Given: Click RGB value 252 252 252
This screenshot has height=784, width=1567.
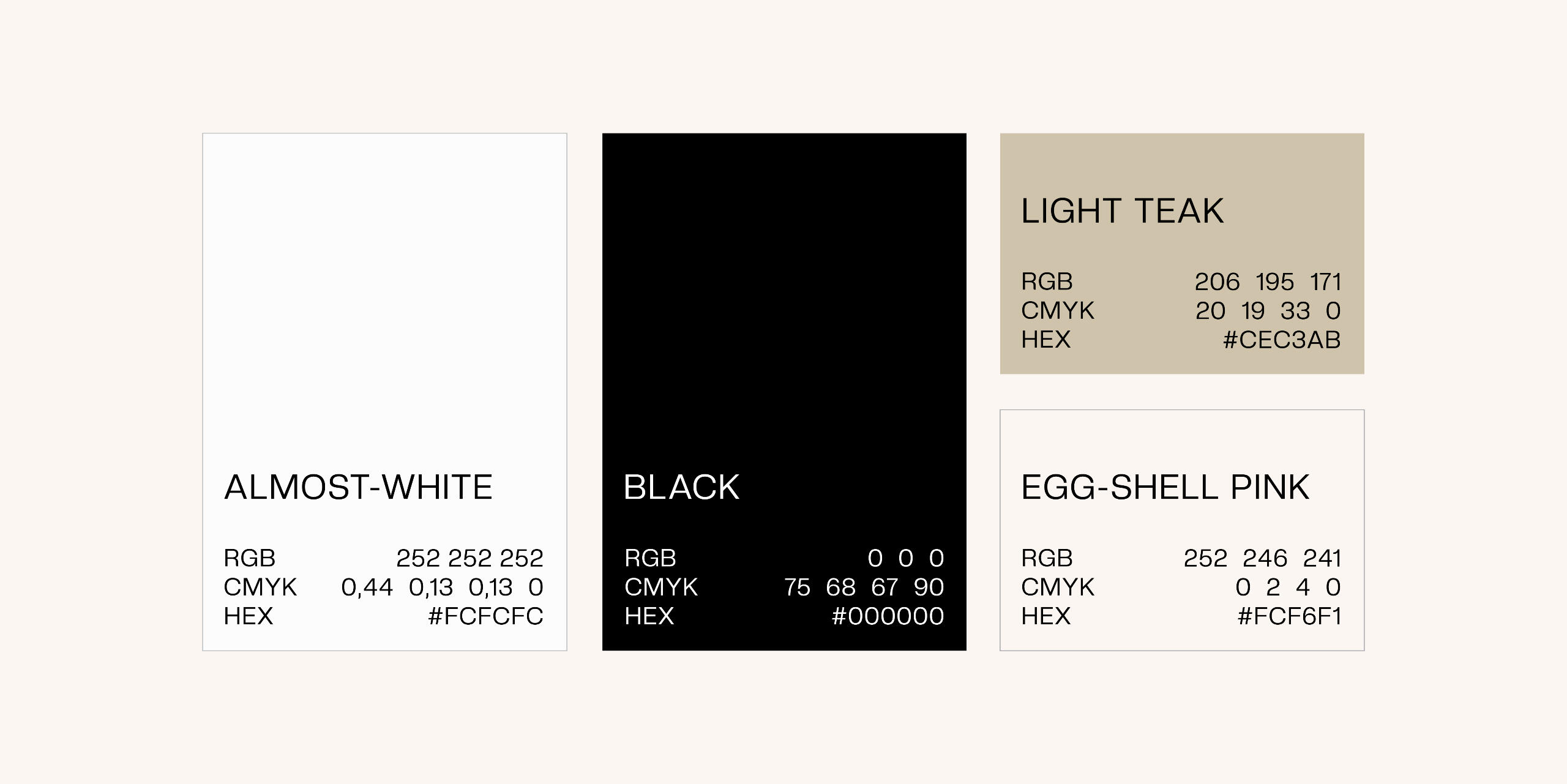Looking at the screenshot, I should [469, 558].
